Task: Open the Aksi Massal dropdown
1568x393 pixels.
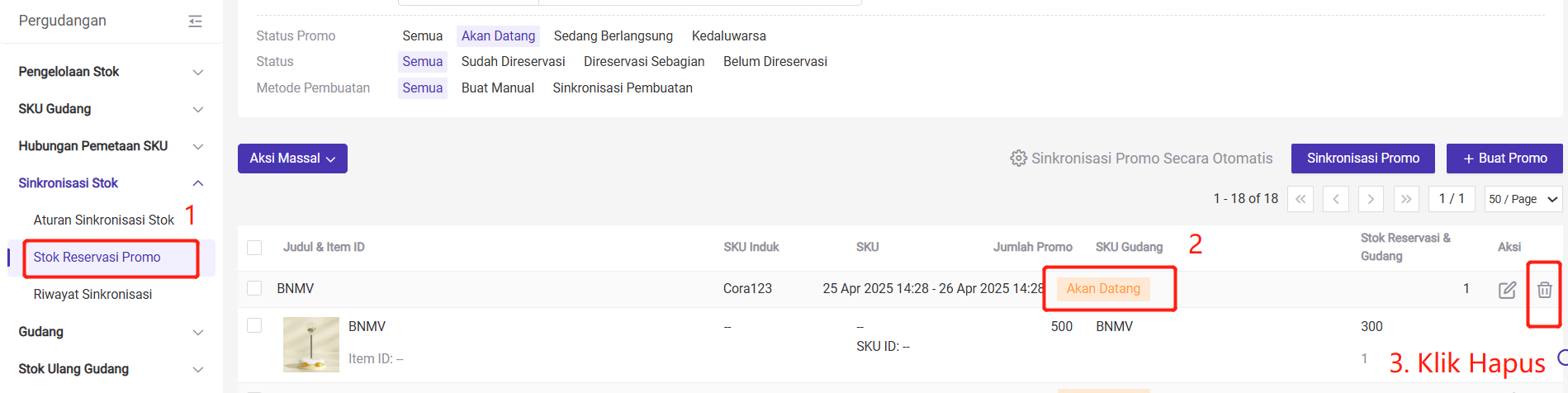Action: pyautogui.click(x=292, y=159)
